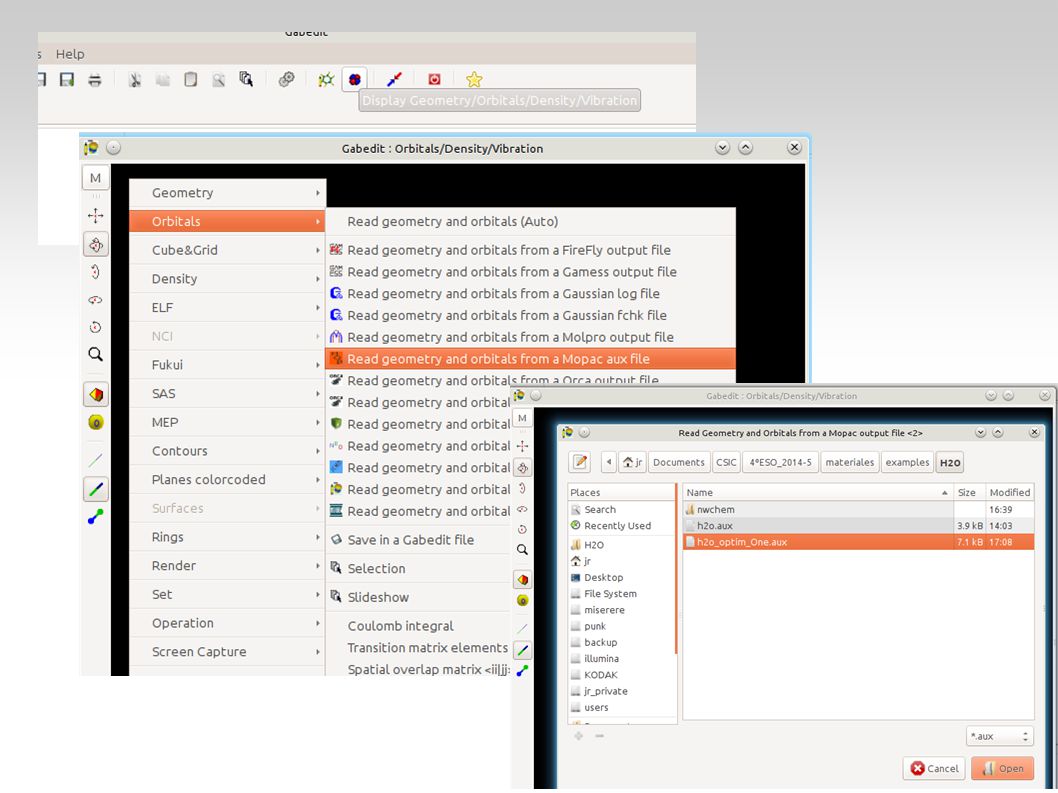
Task: Sort files by the Name column header
Action: pyautogui.click(x=817, y=493)
